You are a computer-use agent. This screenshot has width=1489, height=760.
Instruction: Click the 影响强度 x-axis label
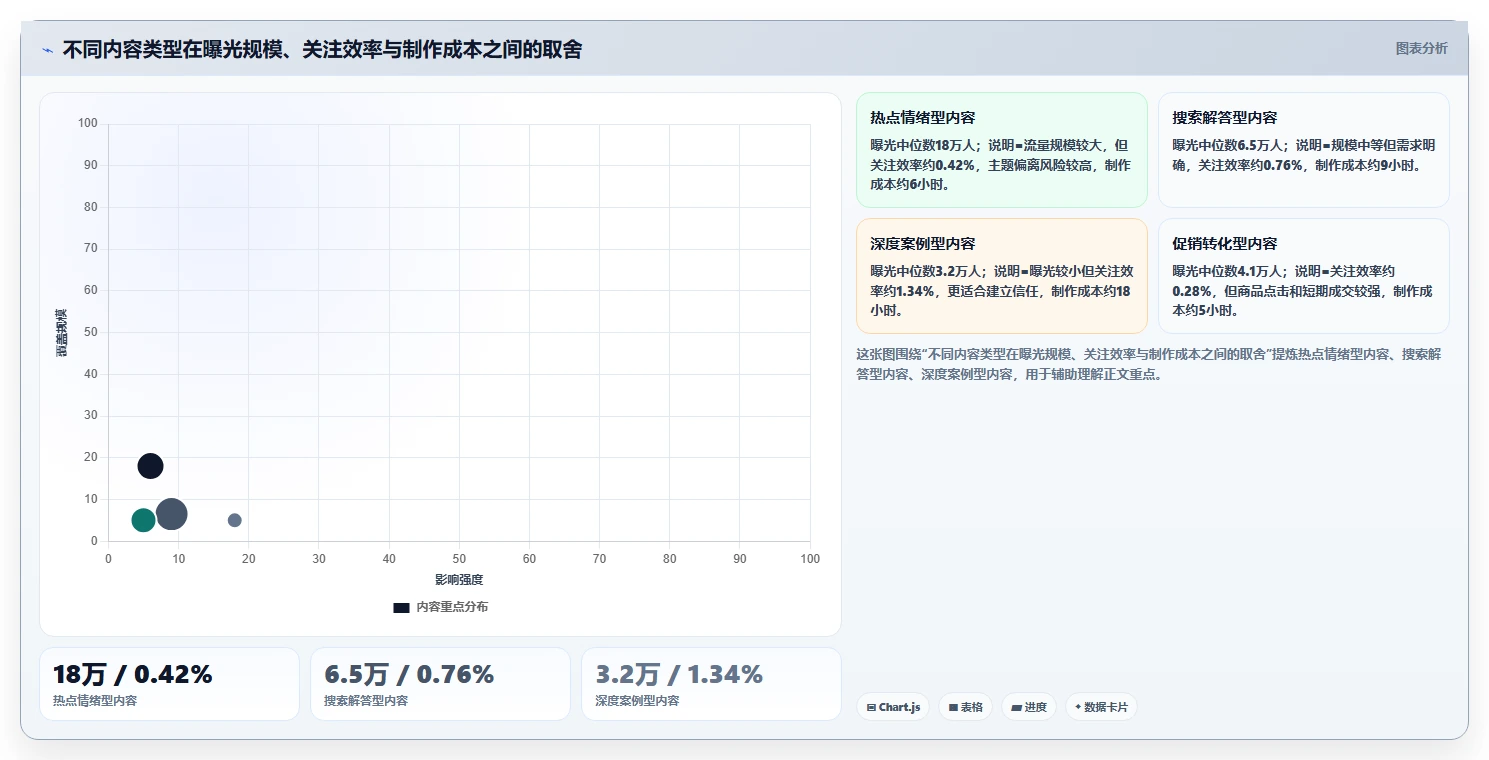[x=459, y=580]
